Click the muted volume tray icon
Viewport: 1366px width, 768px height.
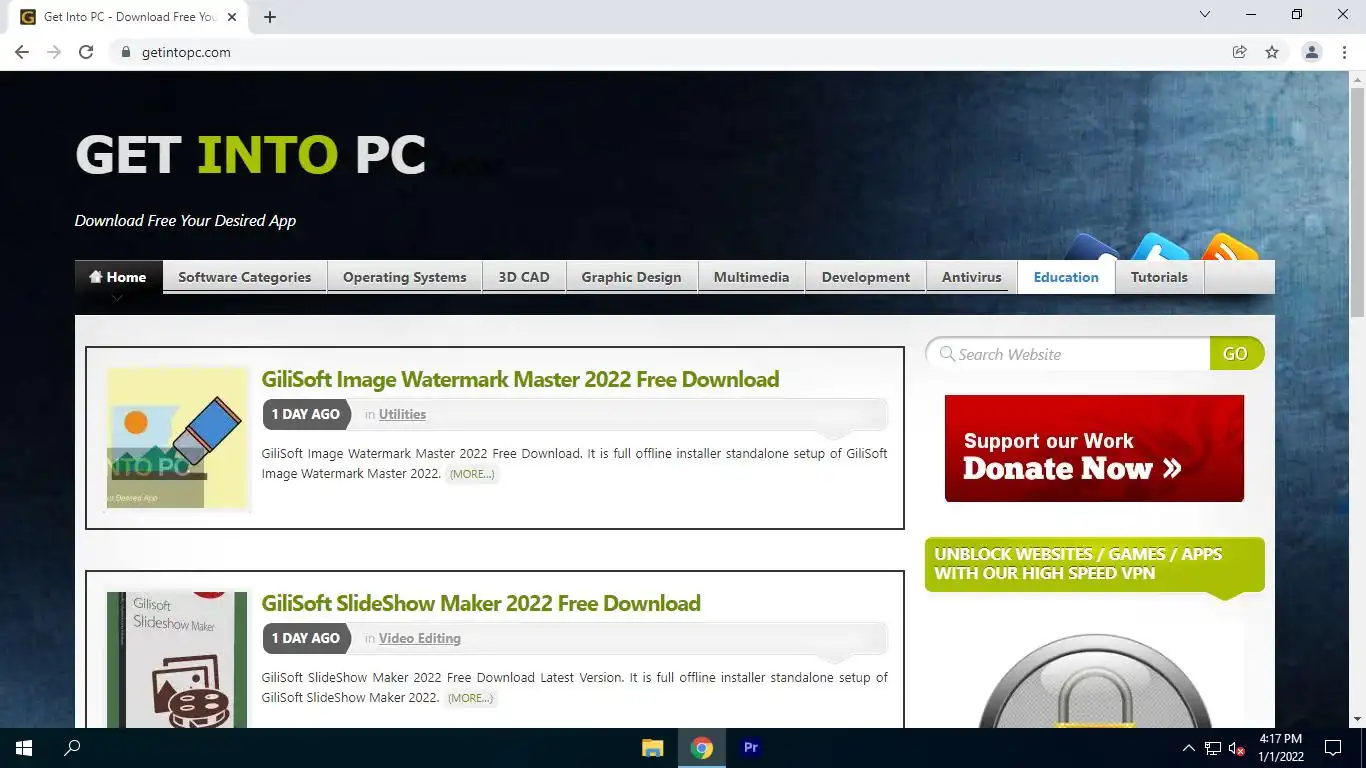[x=1237, y=748]
